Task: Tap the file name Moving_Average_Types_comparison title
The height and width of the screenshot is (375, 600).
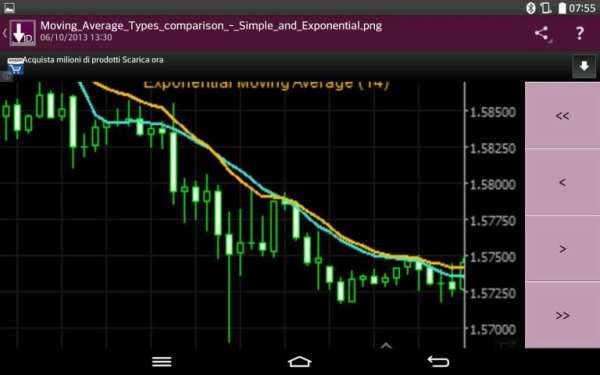Action: point(211,26)
